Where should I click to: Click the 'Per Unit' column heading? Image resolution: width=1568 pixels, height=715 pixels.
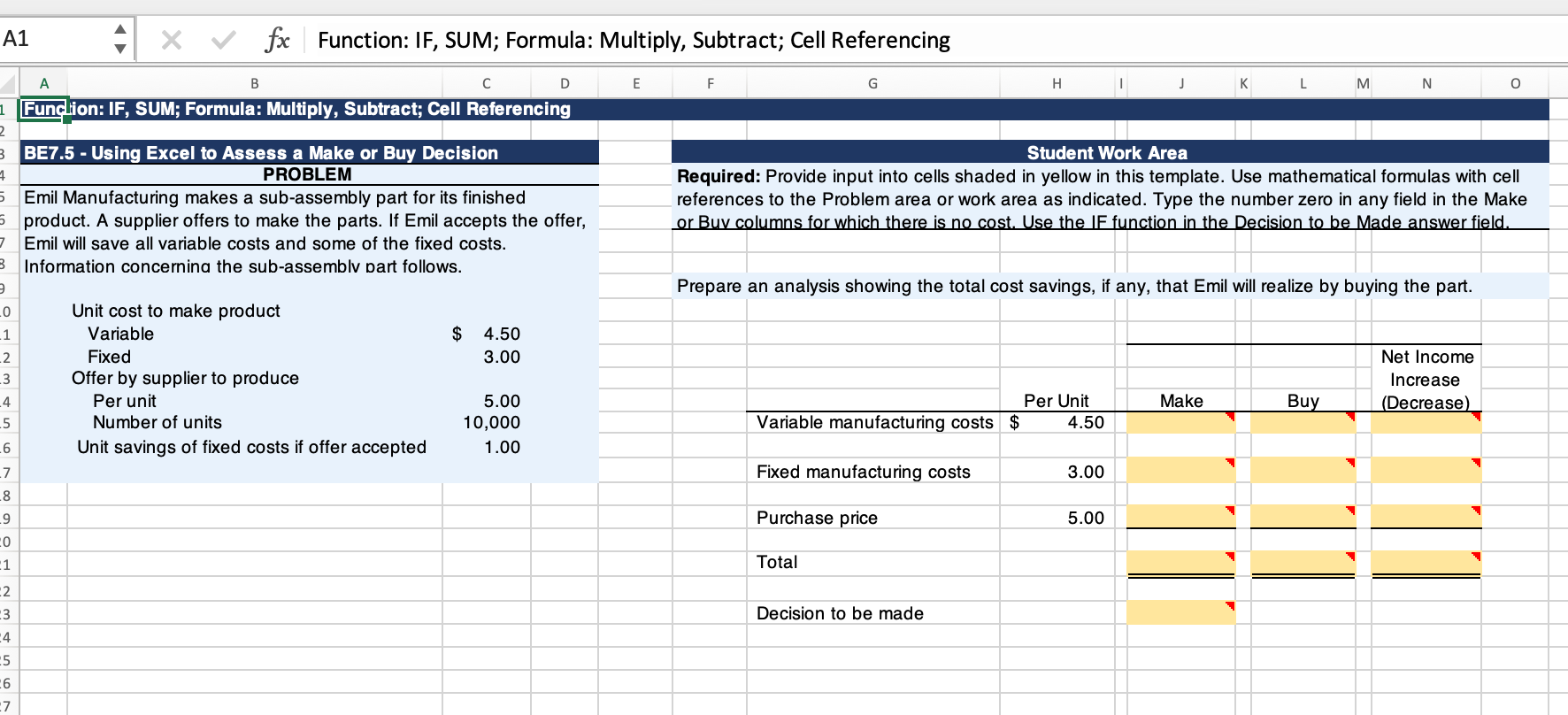click(x=1057, y=401)
